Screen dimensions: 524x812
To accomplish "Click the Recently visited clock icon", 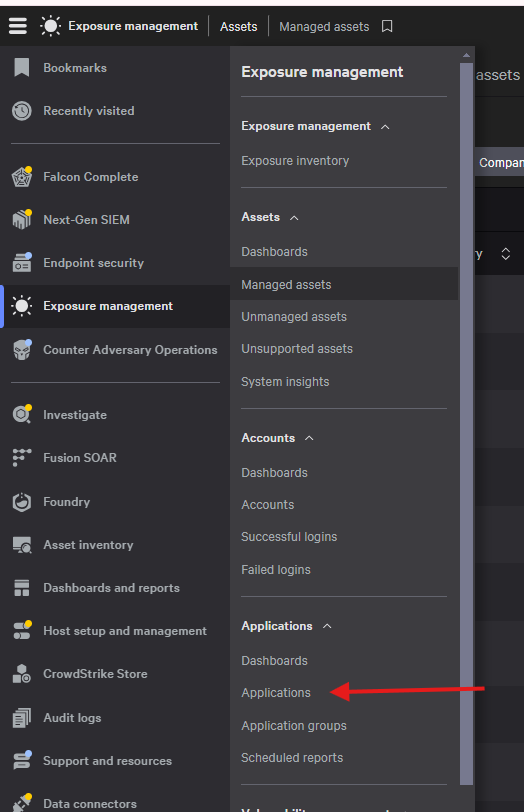I will (x=22, y=111).
